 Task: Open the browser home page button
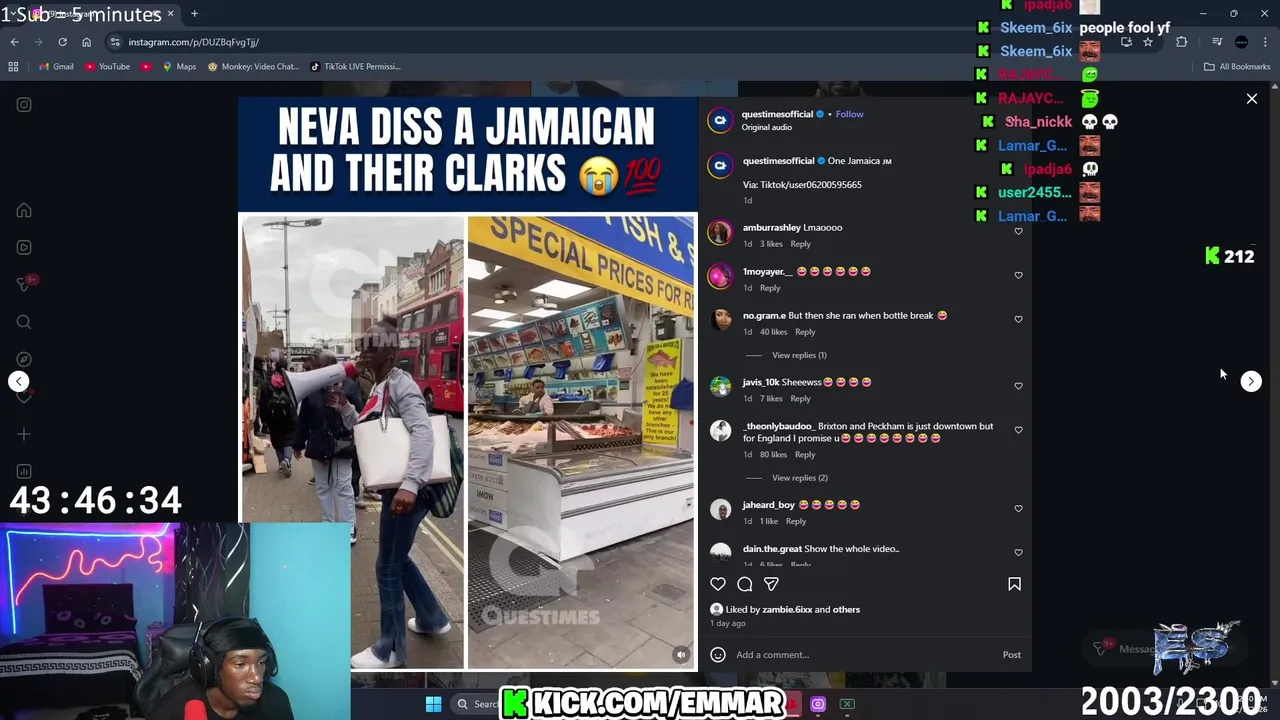[x=86, y=42]
